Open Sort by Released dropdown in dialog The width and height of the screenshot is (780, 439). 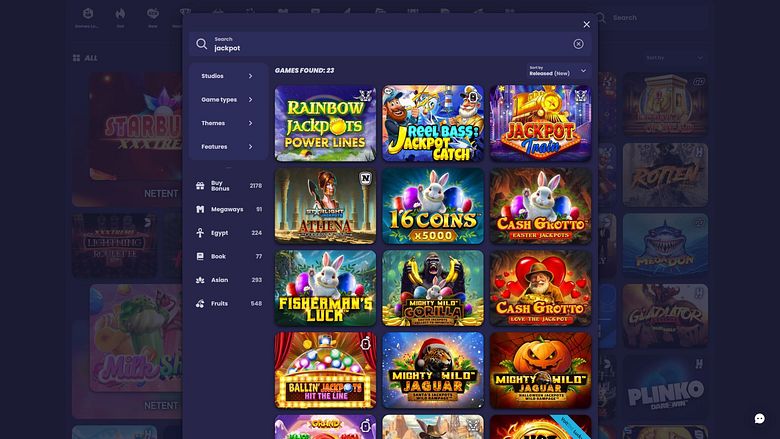(558, 71)
